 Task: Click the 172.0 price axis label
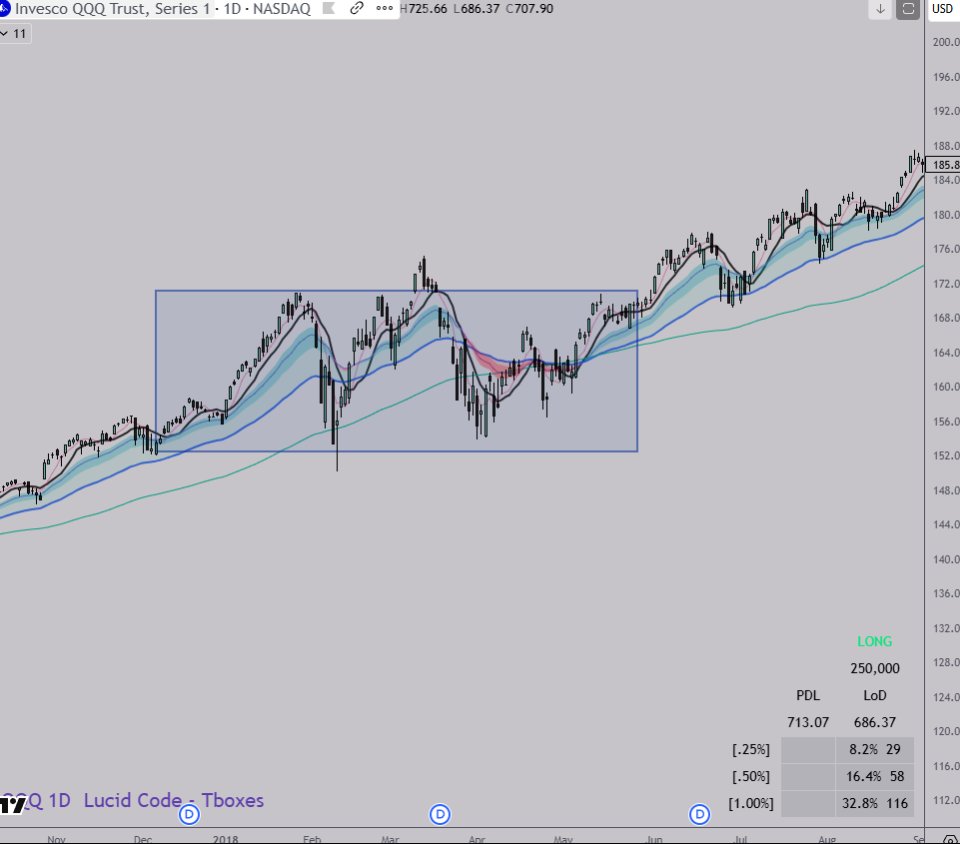pos(945,283)
